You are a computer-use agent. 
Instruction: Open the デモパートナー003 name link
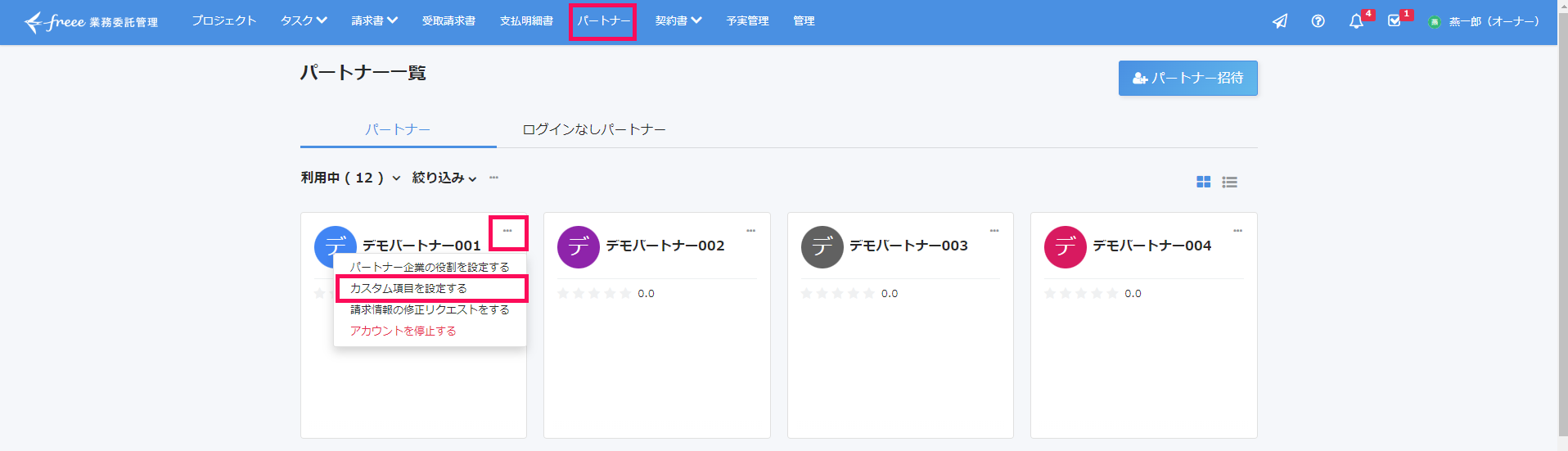(x=908, y=246)
